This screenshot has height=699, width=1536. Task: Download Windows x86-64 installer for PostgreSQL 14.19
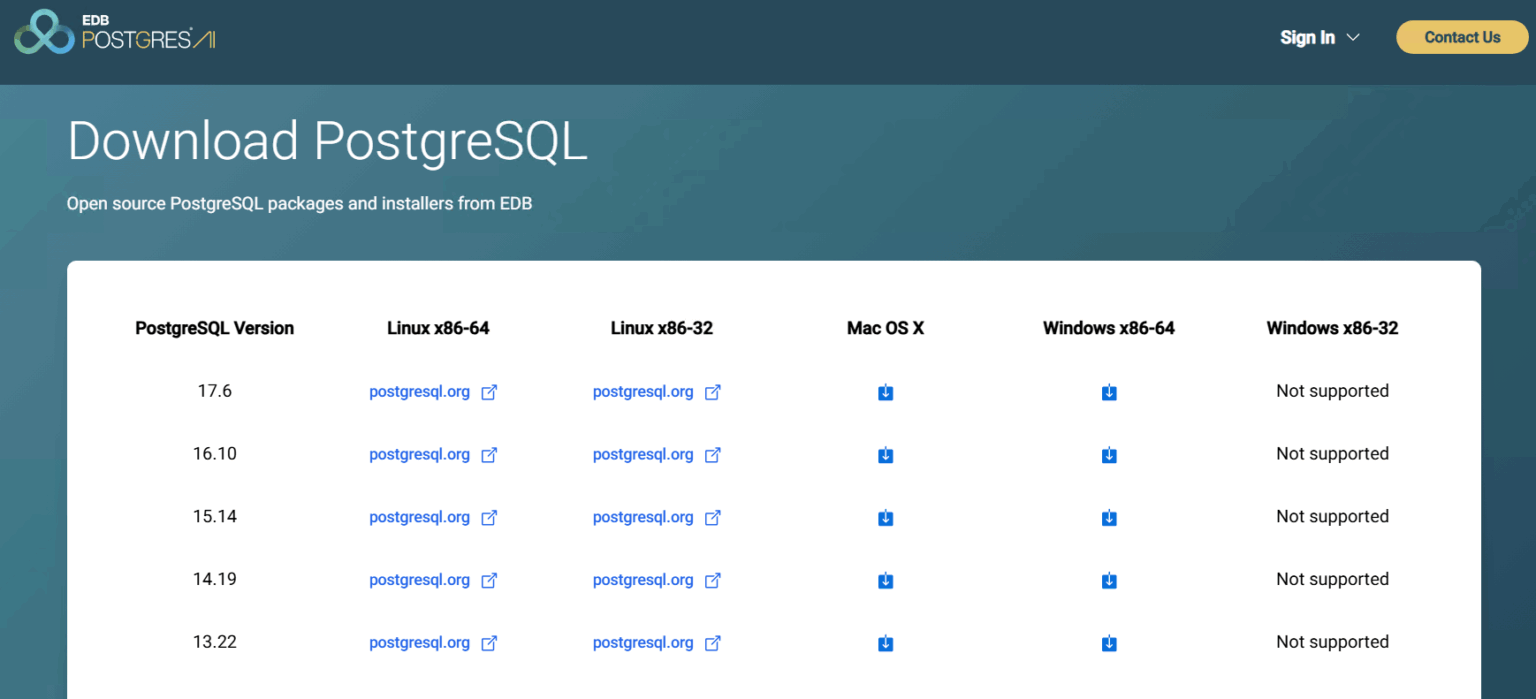(x=1109, y=580)
